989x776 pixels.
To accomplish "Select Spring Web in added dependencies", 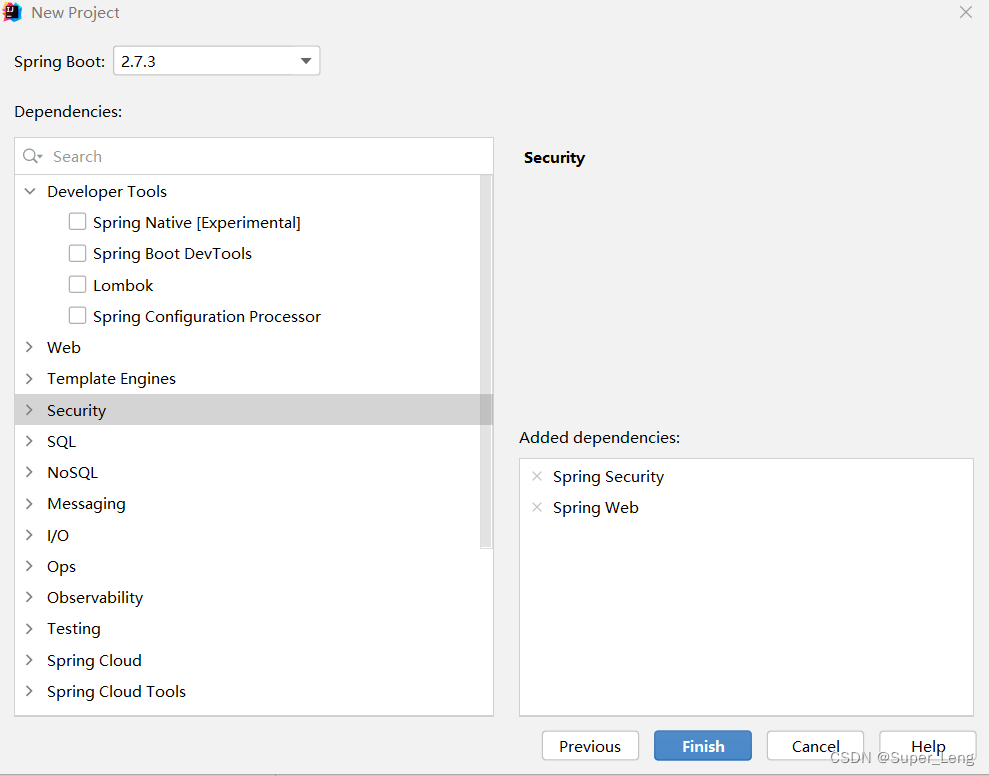I will [595, 507].
